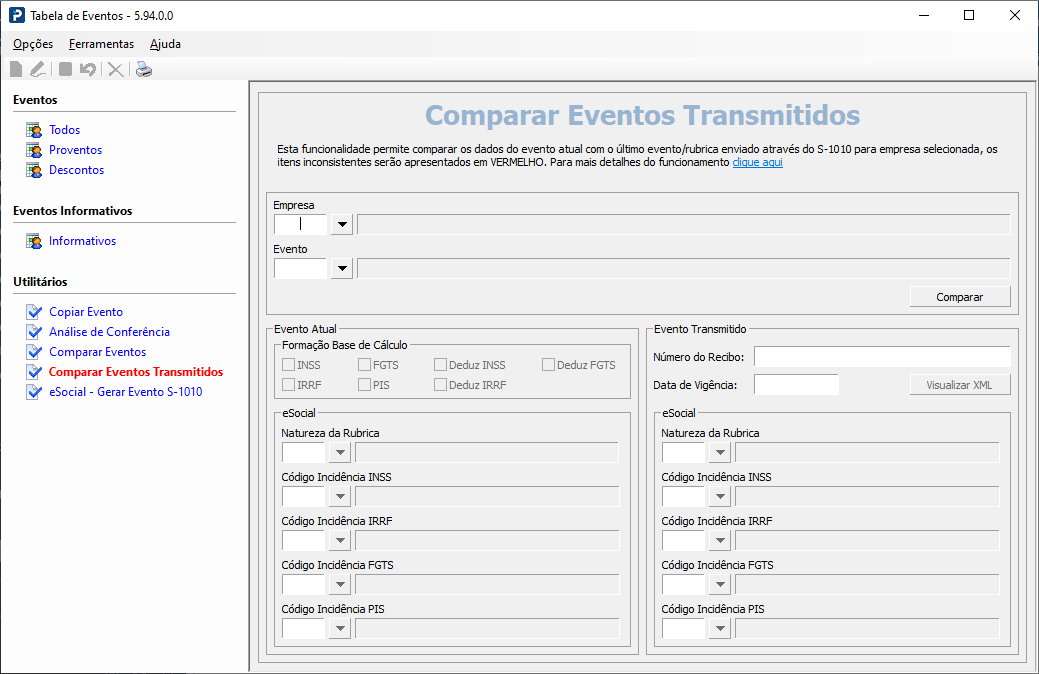Click the Número do Recibo input field
The image size is (1039, 674).
pos(883,357)
